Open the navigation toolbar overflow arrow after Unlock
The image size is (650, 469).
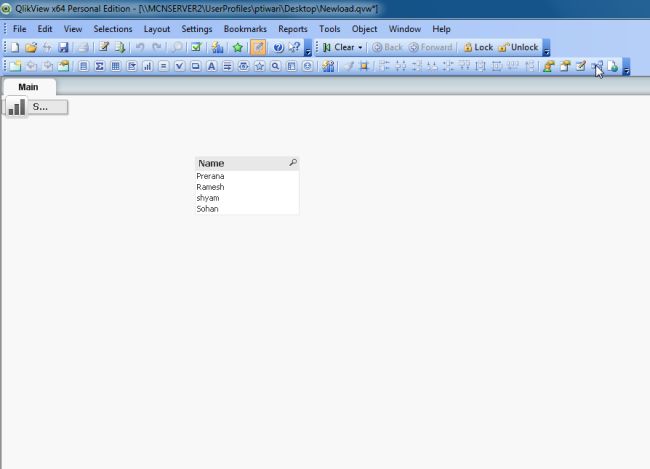[546, 48]
